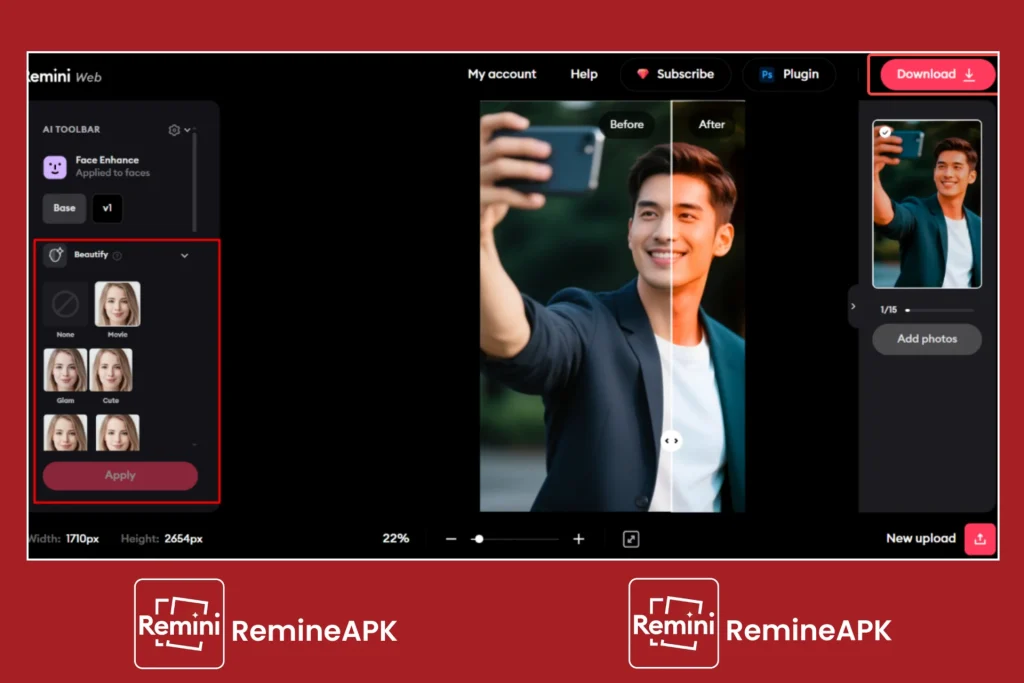Viewport: 1024px width, 683px height.
Task: Open the AI Toolbar settings gear
Action: pos(173,131)
